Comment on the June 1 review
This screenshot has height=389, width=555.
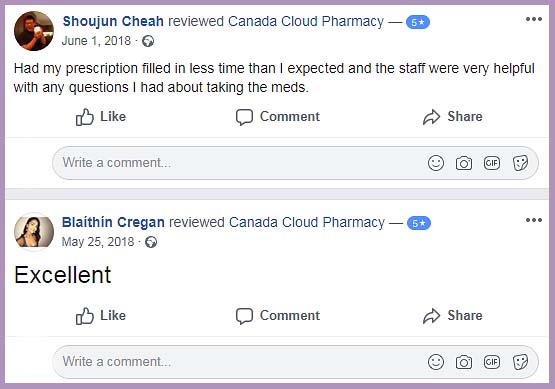coord(278,117)
